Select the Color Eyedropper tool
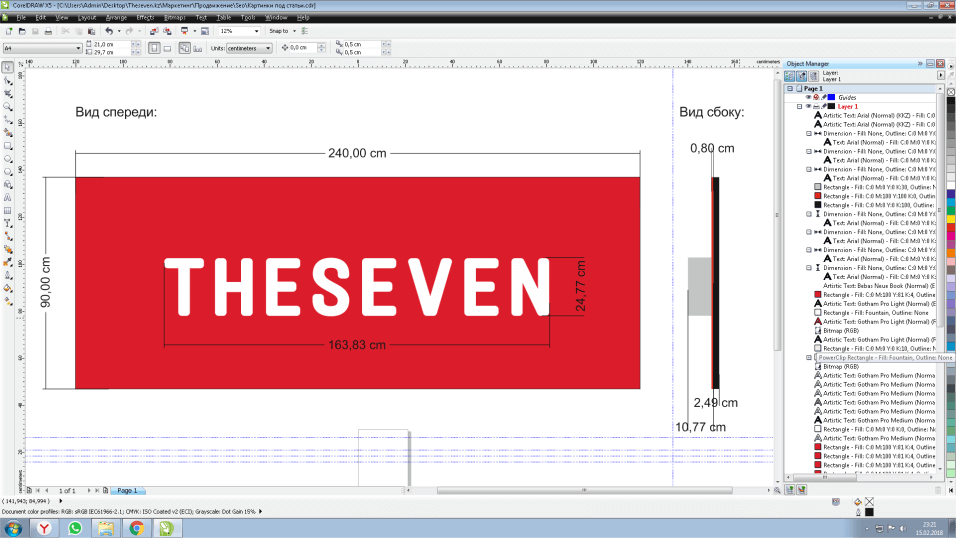This screenshot has width=956, height=538. coord(8,262)
